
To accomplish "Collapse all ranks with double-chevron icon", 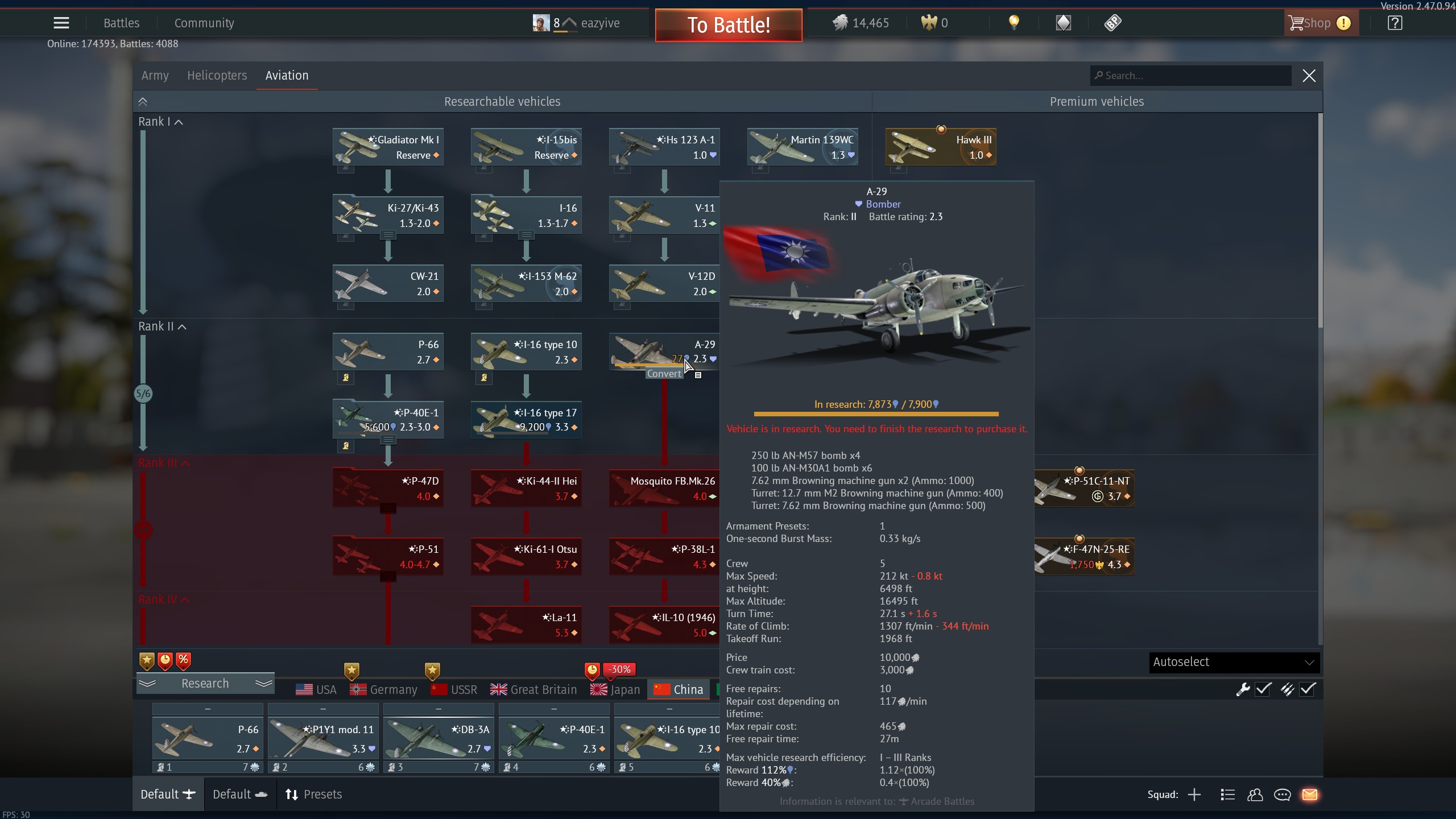I will 143,102.
